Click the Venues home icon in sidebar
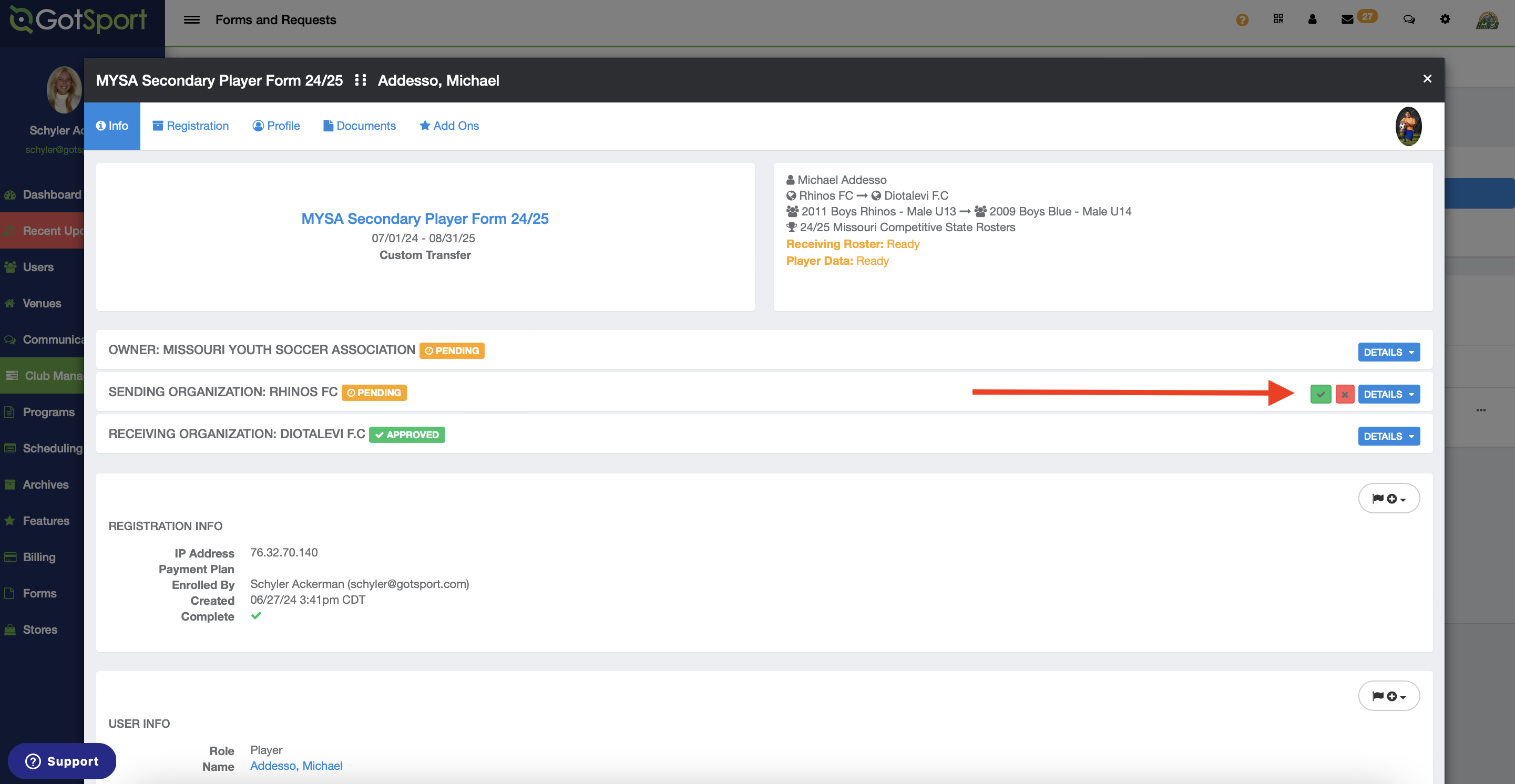 point(10,303)
